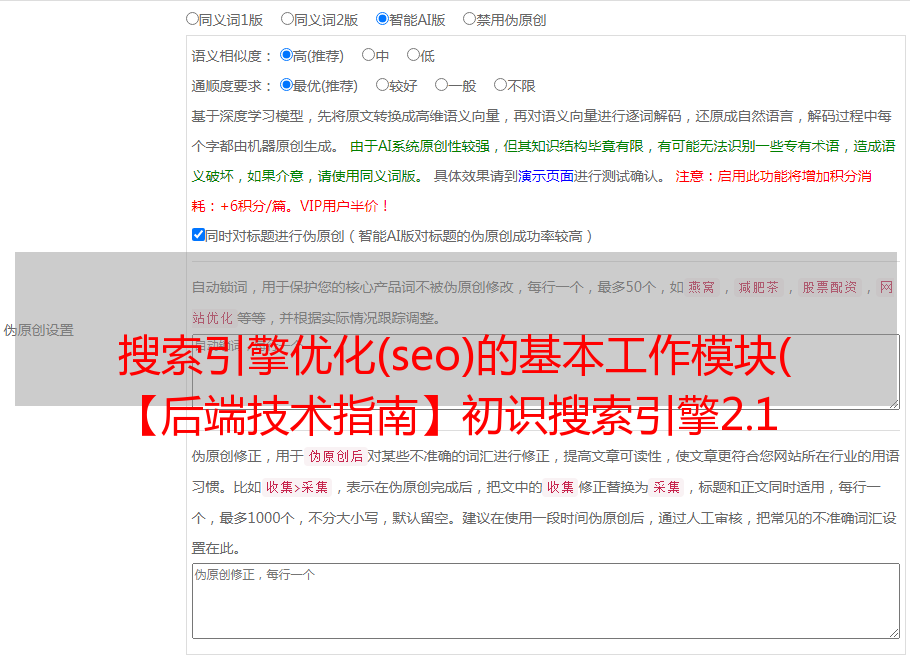Screen dimensions: 911x658
Task: Set 通顺度要求 to 不限
Action: tap(500, 85)
